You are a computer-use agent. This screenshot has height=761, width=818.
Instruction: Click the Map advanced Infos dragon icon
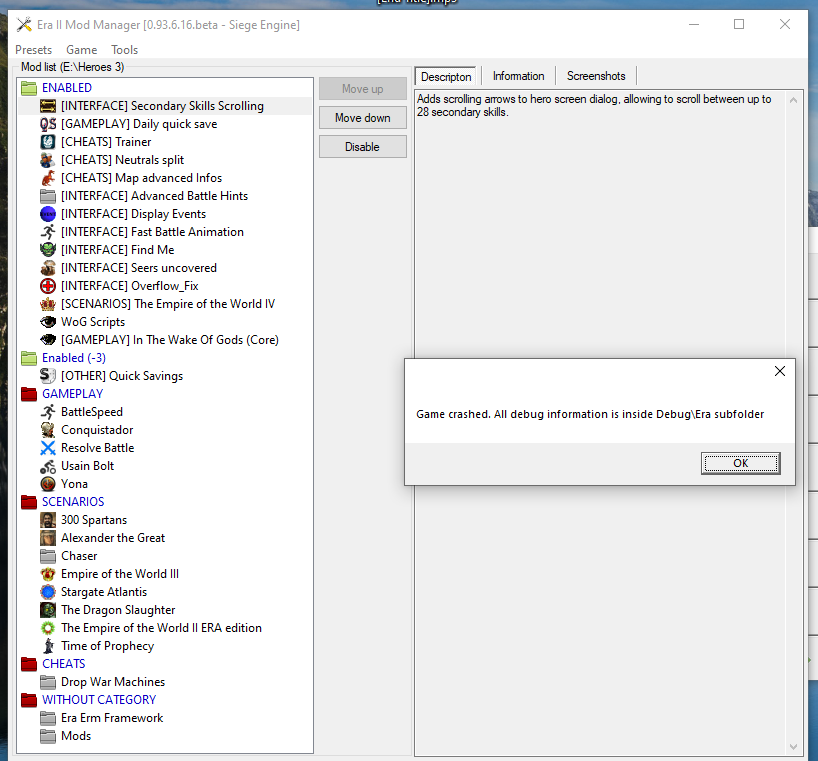pos(47,178)
